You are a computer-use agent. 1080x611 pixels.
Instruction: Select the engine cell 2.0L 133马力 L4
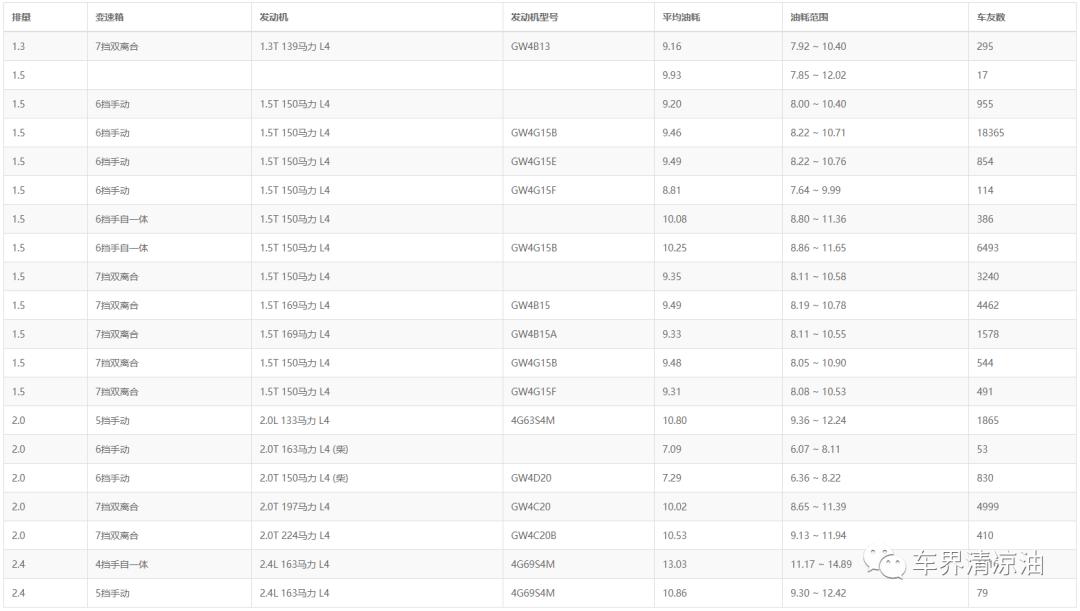click(x=295, y=421)
